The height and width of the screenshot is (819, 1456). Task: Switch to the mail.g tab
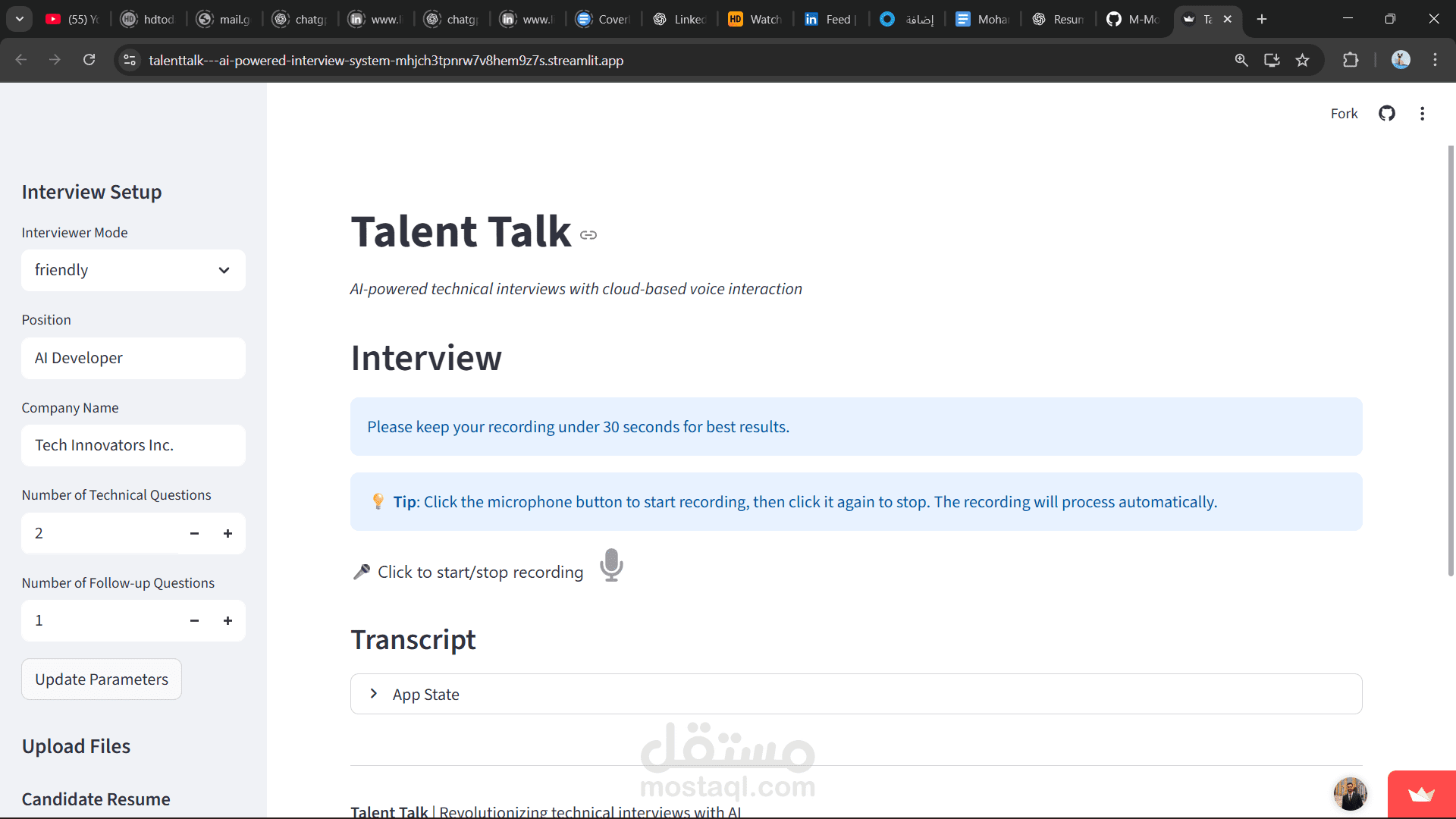(224, 19)
